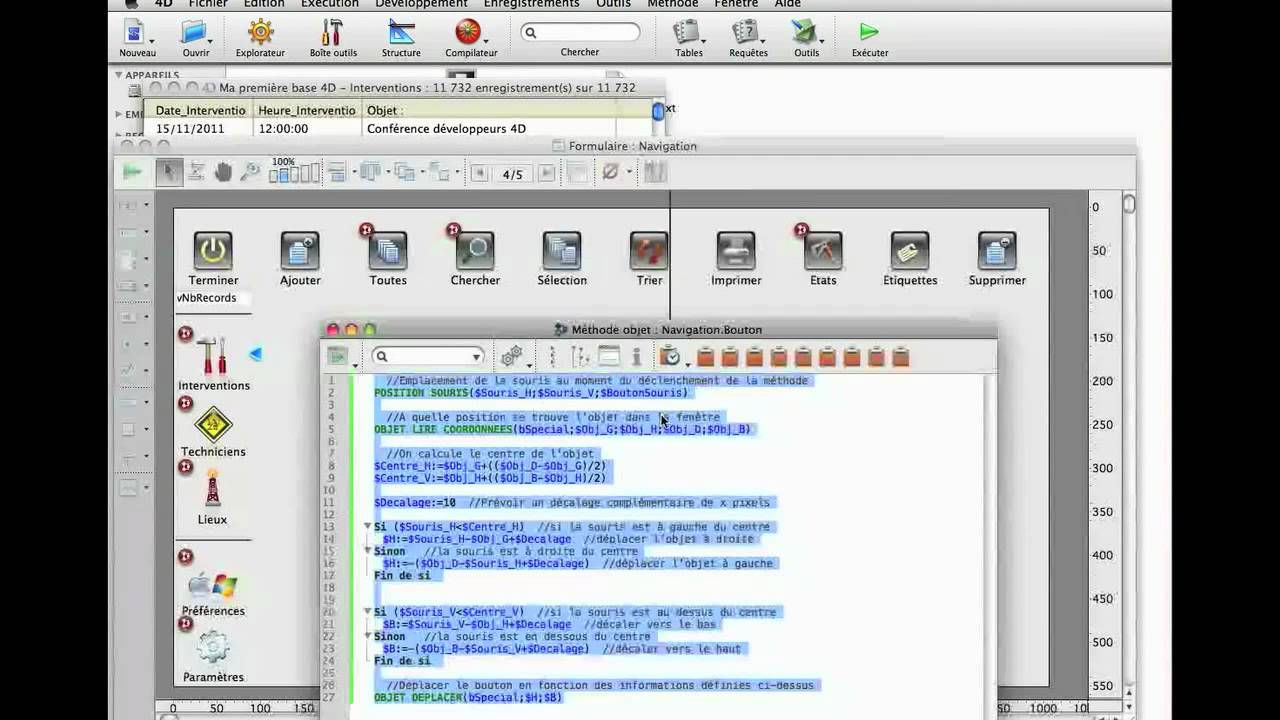Click the Toutes button icon on form
Screen dimensions: 1280x720
coord(388,250)
